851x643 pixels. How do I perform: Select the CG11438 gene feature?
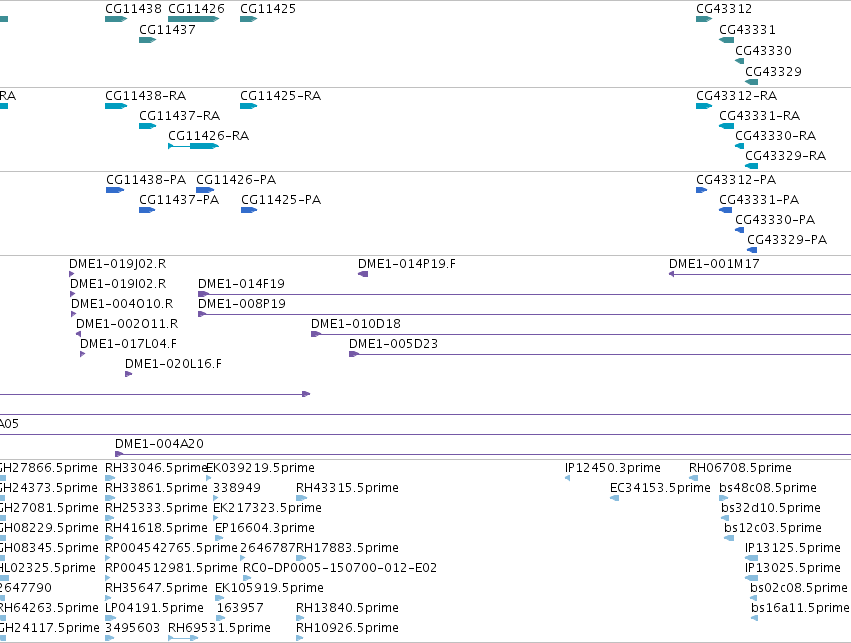click(x=116, y=19)
